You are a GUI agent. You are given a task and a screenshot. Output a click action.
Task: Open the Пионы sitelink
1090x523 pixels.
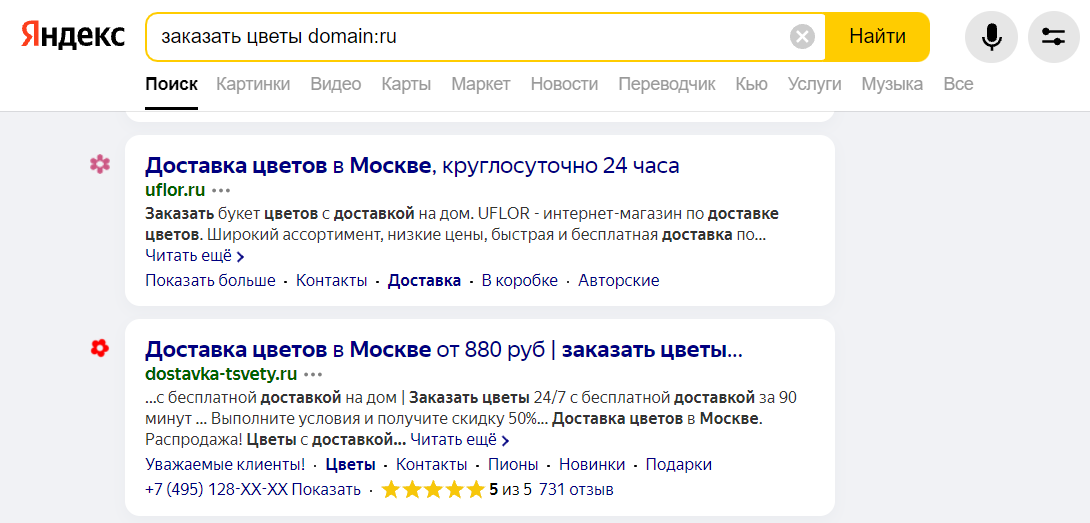click(x=513, y=465)
